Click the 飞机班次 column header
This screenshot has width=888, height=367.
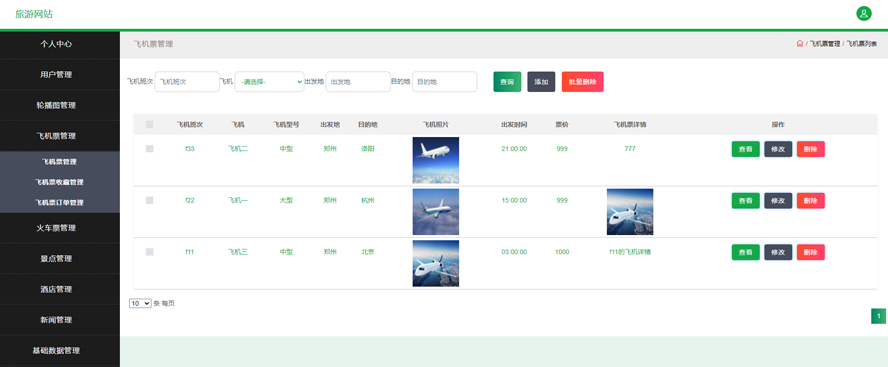coord(190,125)
